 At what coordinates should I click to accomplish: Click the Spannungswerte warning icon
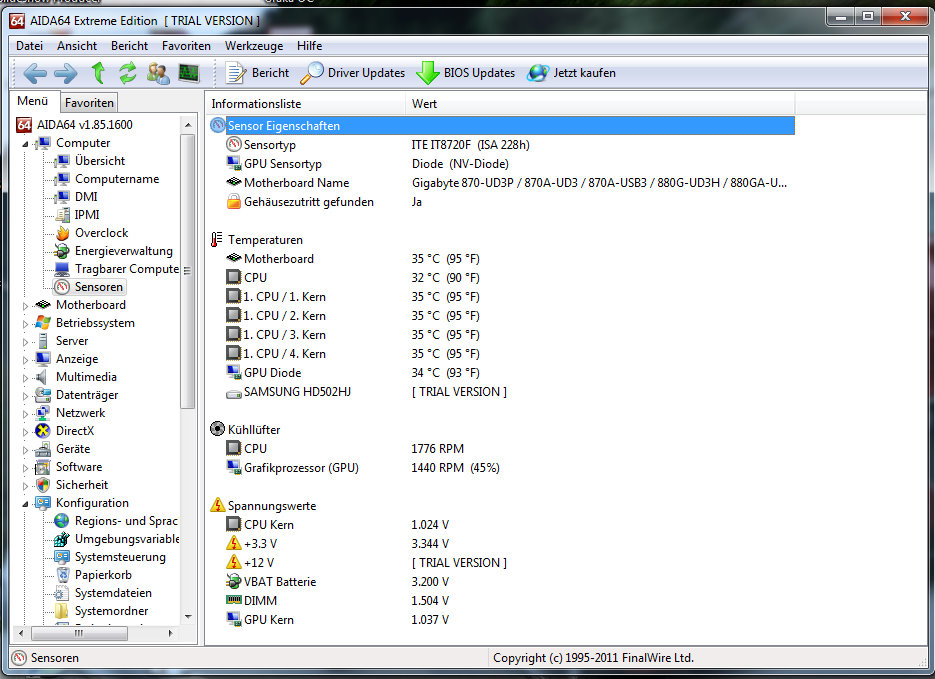click(x=218, y=506)
